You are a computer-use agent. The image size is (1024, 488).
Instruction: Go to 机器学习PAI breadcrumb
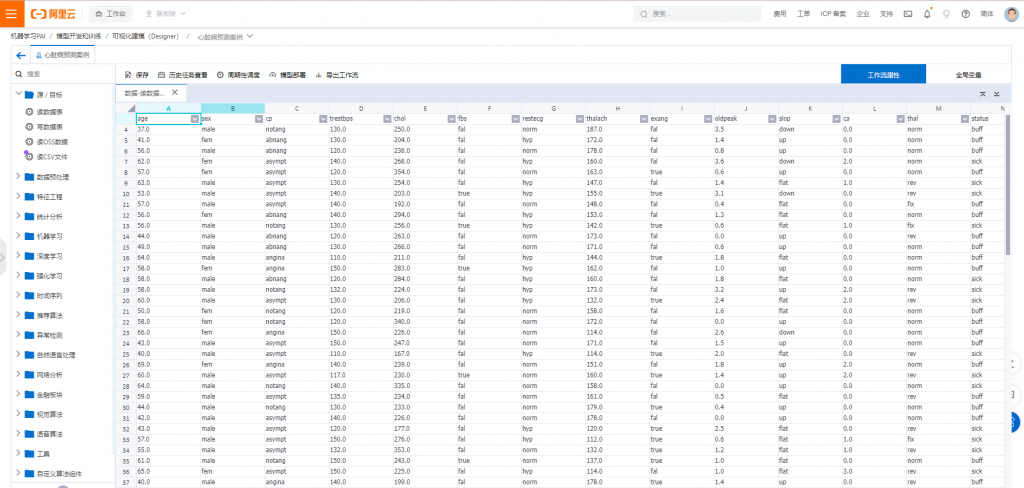click(28, 37)
